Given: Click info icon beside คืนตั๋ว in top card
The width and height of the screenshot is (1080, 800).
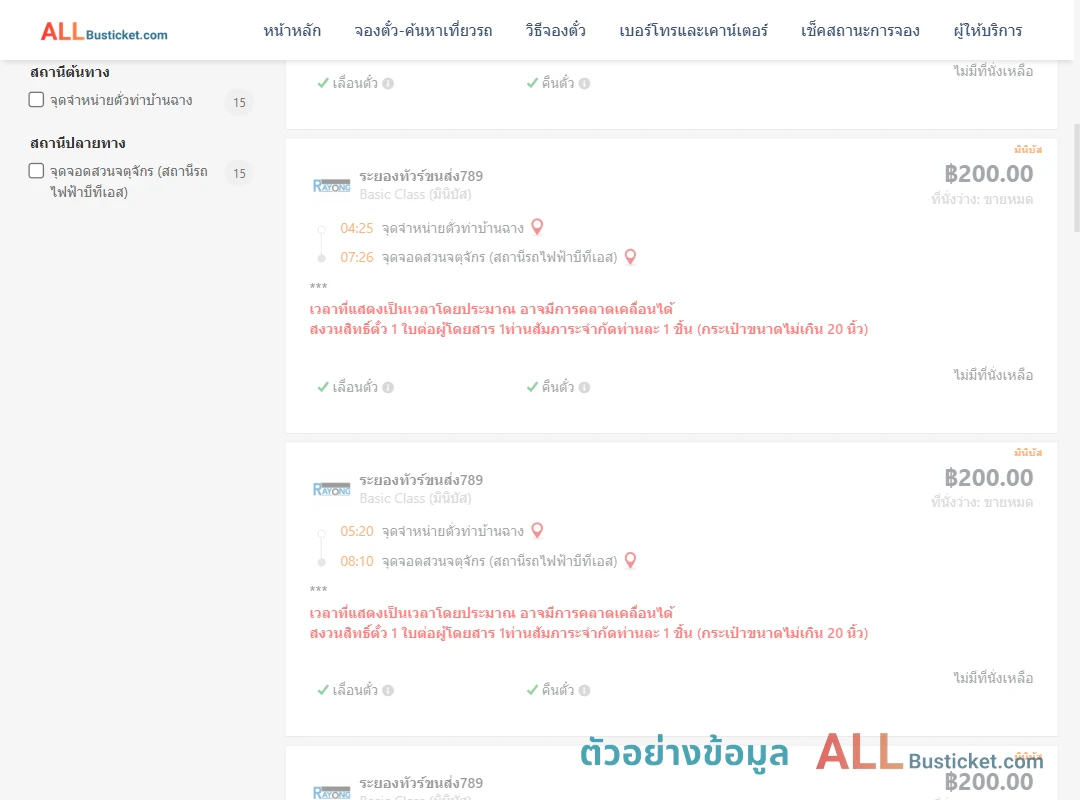Looking at the screenshot, I should pyautogui.click(x=584, y=83).
